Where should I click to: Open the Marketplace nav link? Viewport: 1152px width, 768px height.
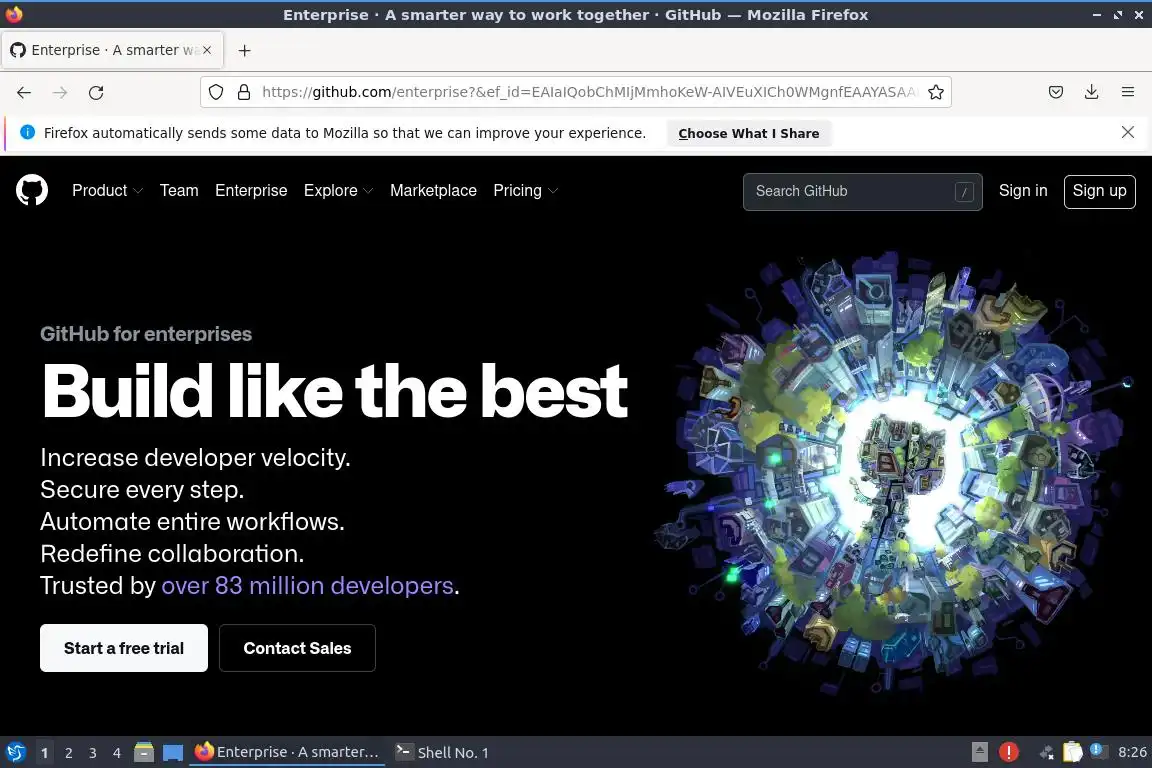coord(433,190)
